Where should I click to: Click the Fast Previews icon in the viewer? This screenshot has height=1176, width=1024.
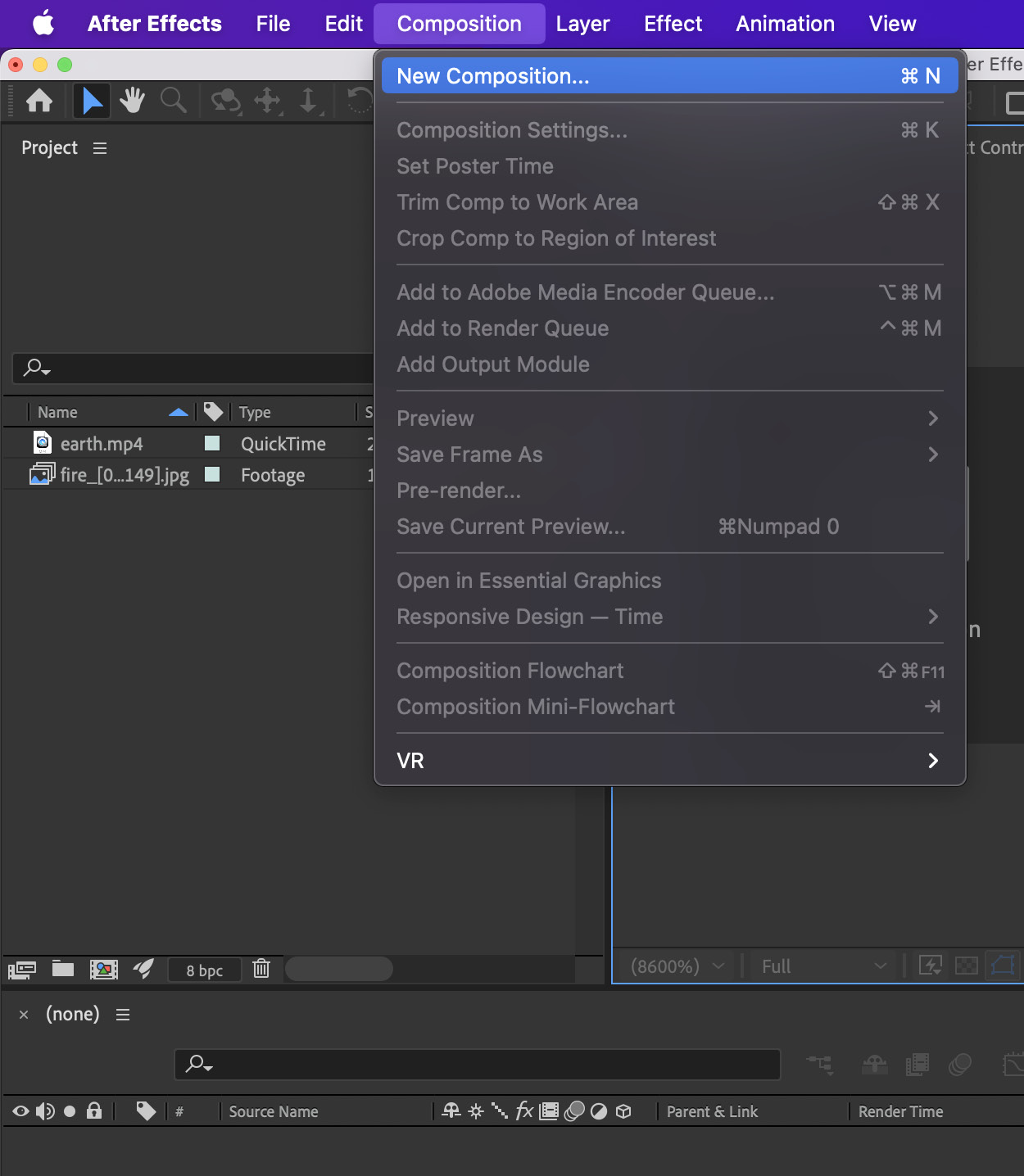(931, 966)
